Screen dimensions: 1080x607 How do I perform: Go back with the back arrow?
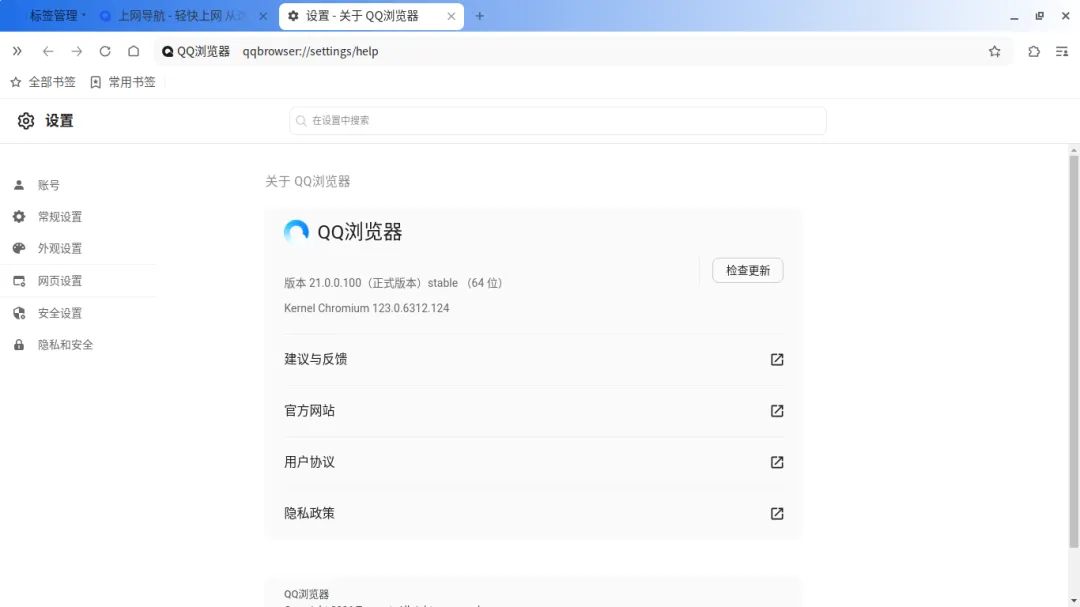click(48, 51)
